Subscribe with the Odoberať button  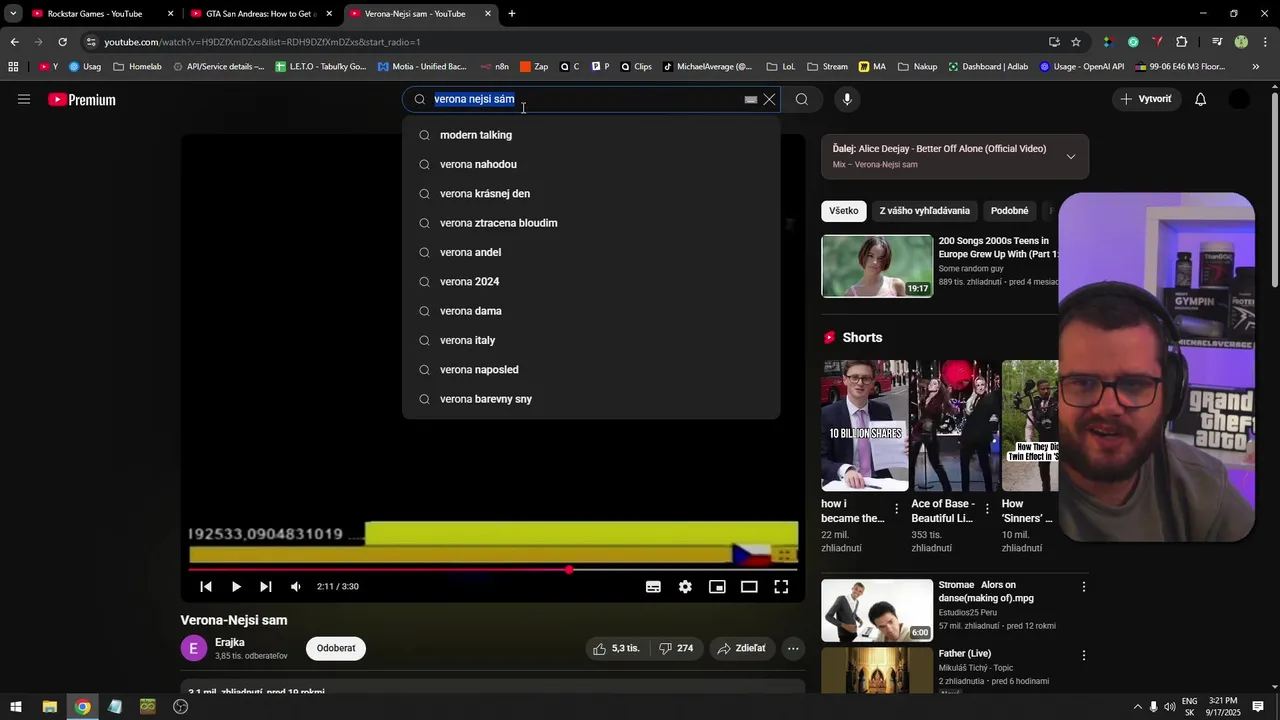(x=336, y=649)
